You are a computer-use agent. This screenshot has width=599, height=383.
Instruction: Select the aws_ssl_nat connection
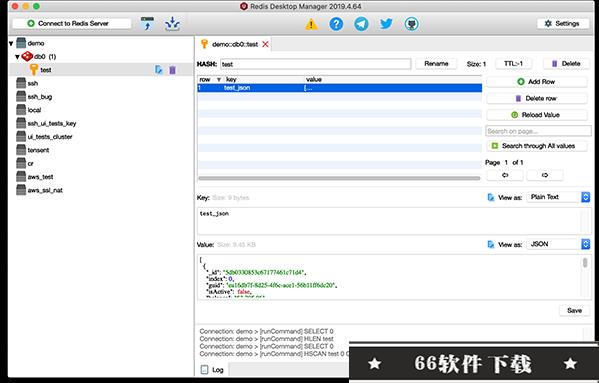click(45, 190)
